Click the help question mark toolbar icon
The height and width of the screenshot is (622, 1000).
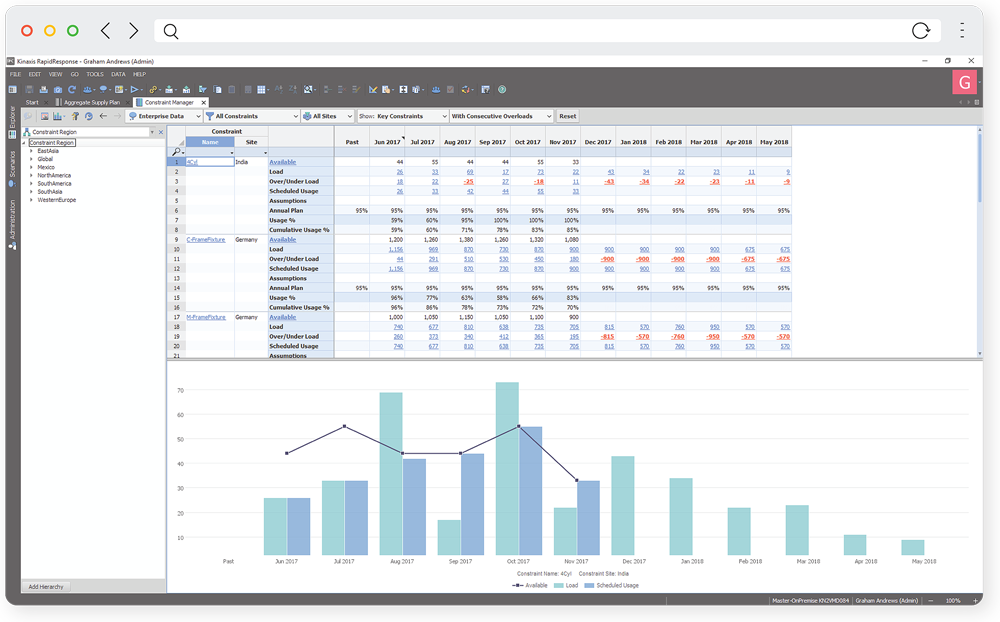pyautogui.click(x=501, y=89)
